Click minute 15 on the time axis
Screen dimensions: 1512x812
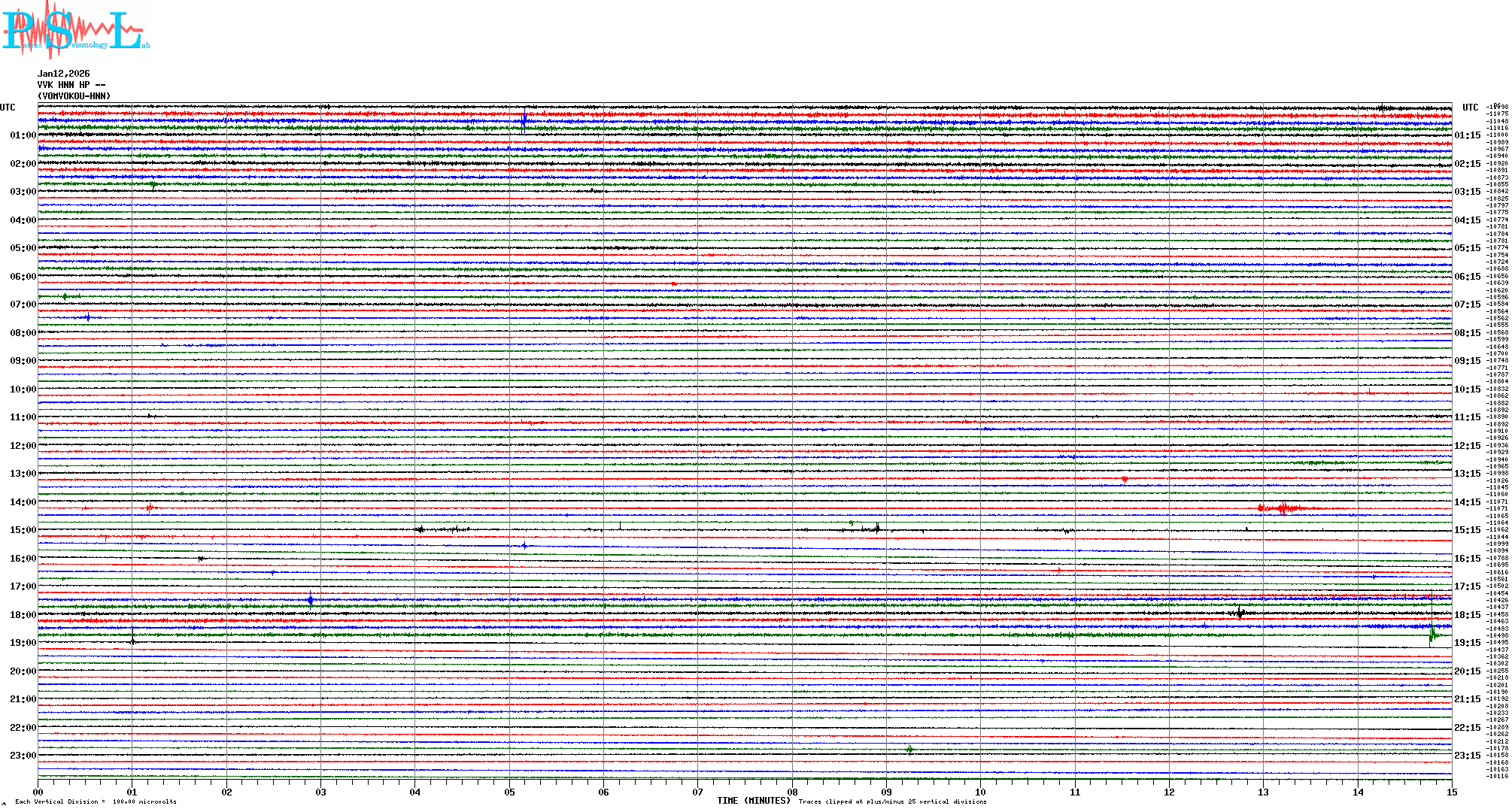(x=1451, y=792)
